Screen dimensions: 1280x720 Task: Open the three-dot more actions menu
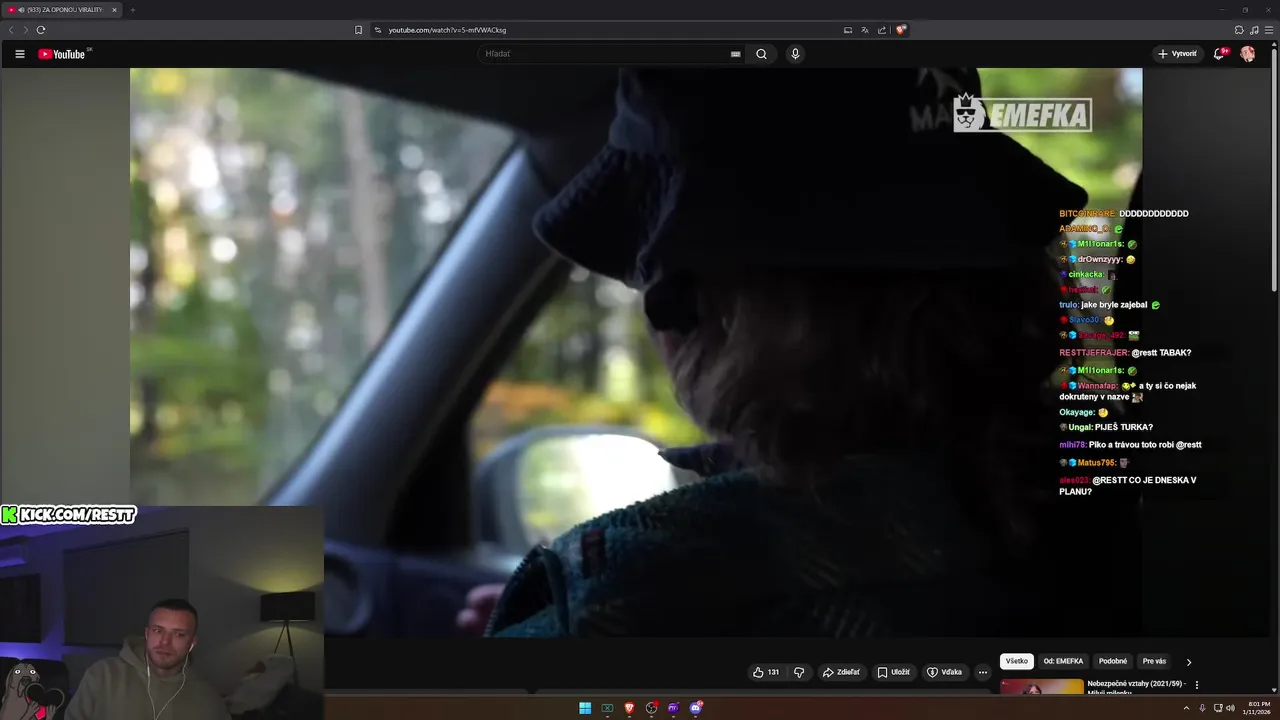pos(983,672)
